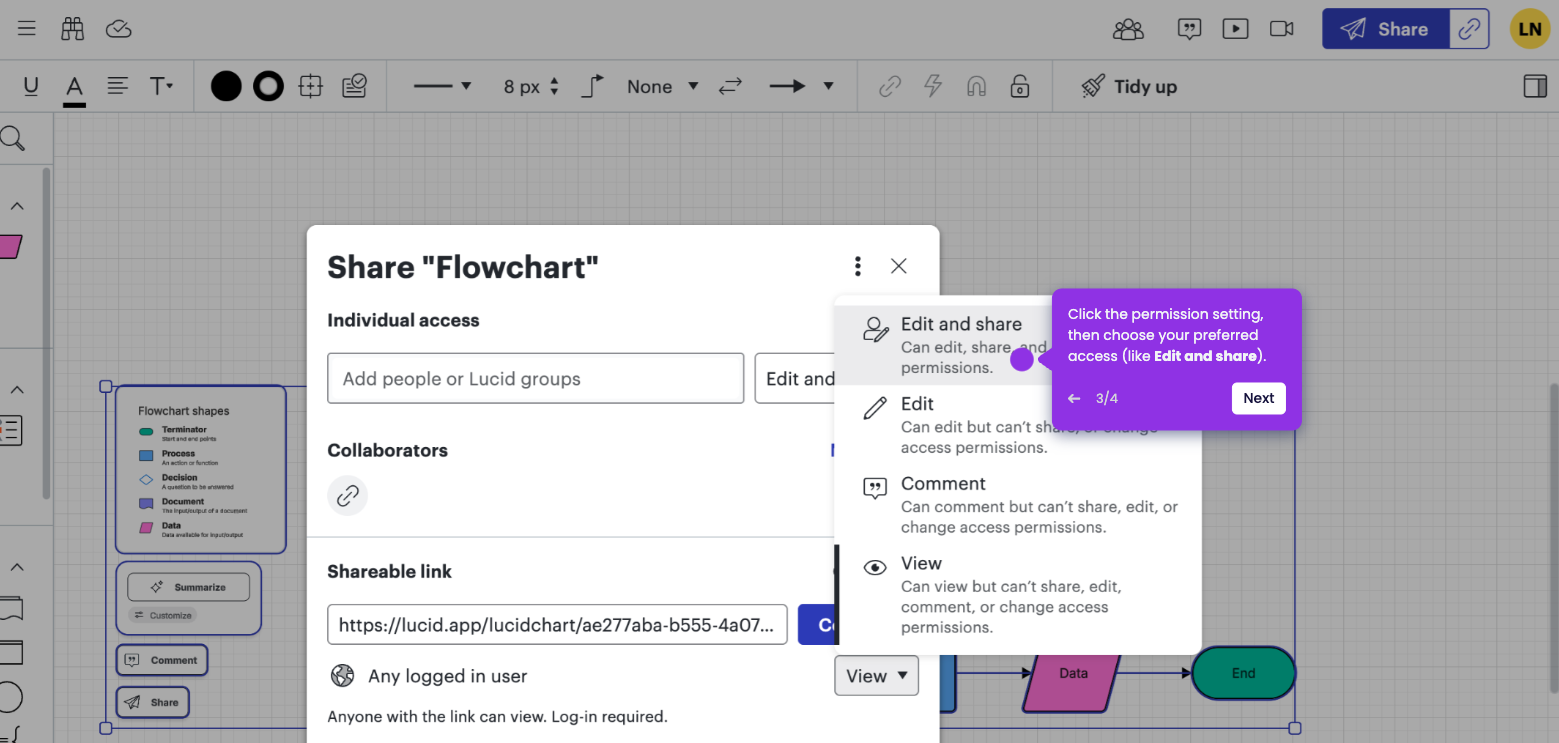Click the cloud saved status icon
This screenshot has height=743, width=1559.
(119, 28)
